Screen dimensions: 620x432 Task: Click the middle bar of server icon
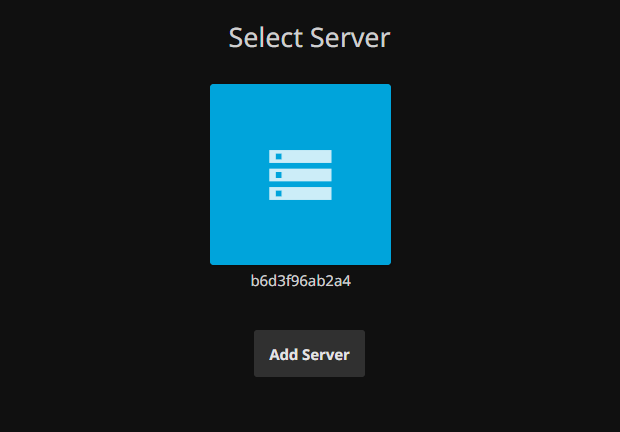coord(305,175)
